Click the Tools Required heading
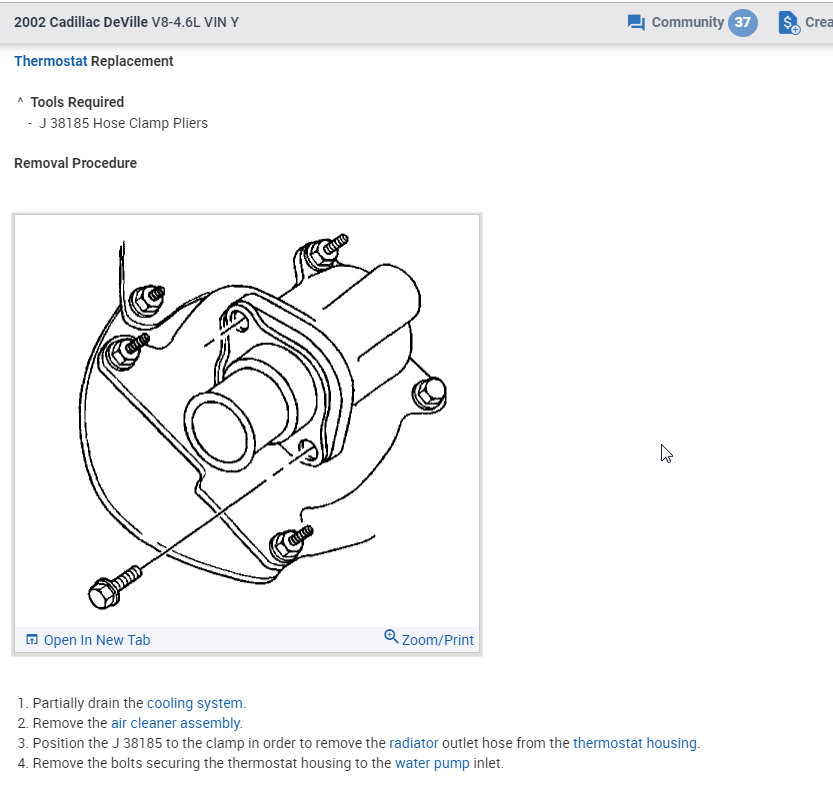The width and height of the screenshot is (833, 798). (77, 102)
